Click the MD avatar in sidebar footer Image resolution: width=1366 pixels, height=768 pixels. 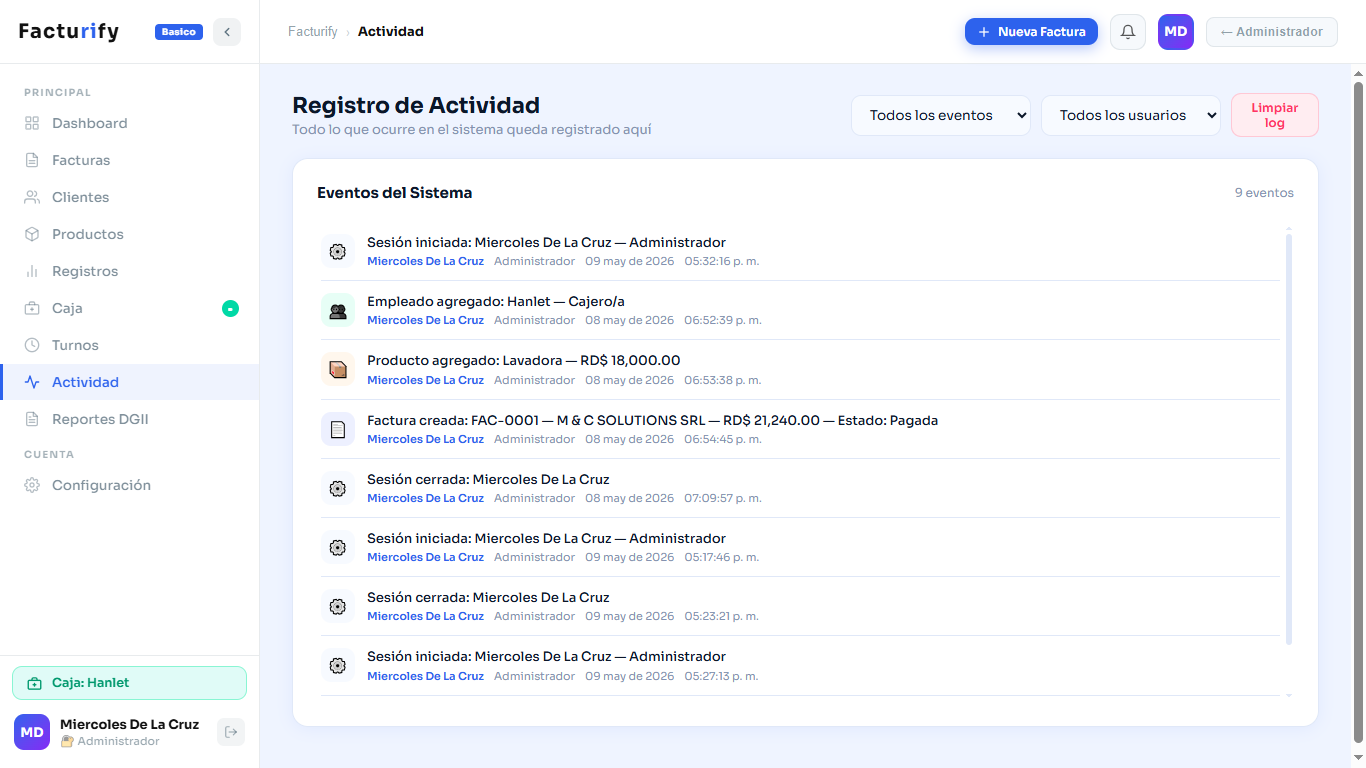[32, 732]
